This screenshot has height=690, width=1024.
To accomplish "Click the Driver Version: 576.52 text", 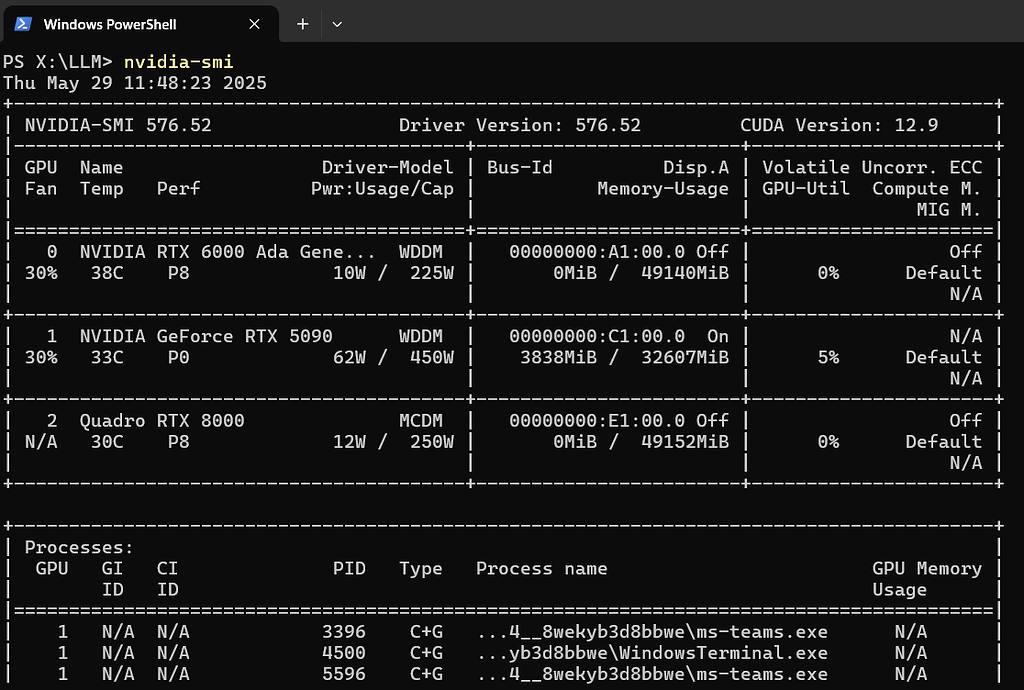I will click(519, 126).
